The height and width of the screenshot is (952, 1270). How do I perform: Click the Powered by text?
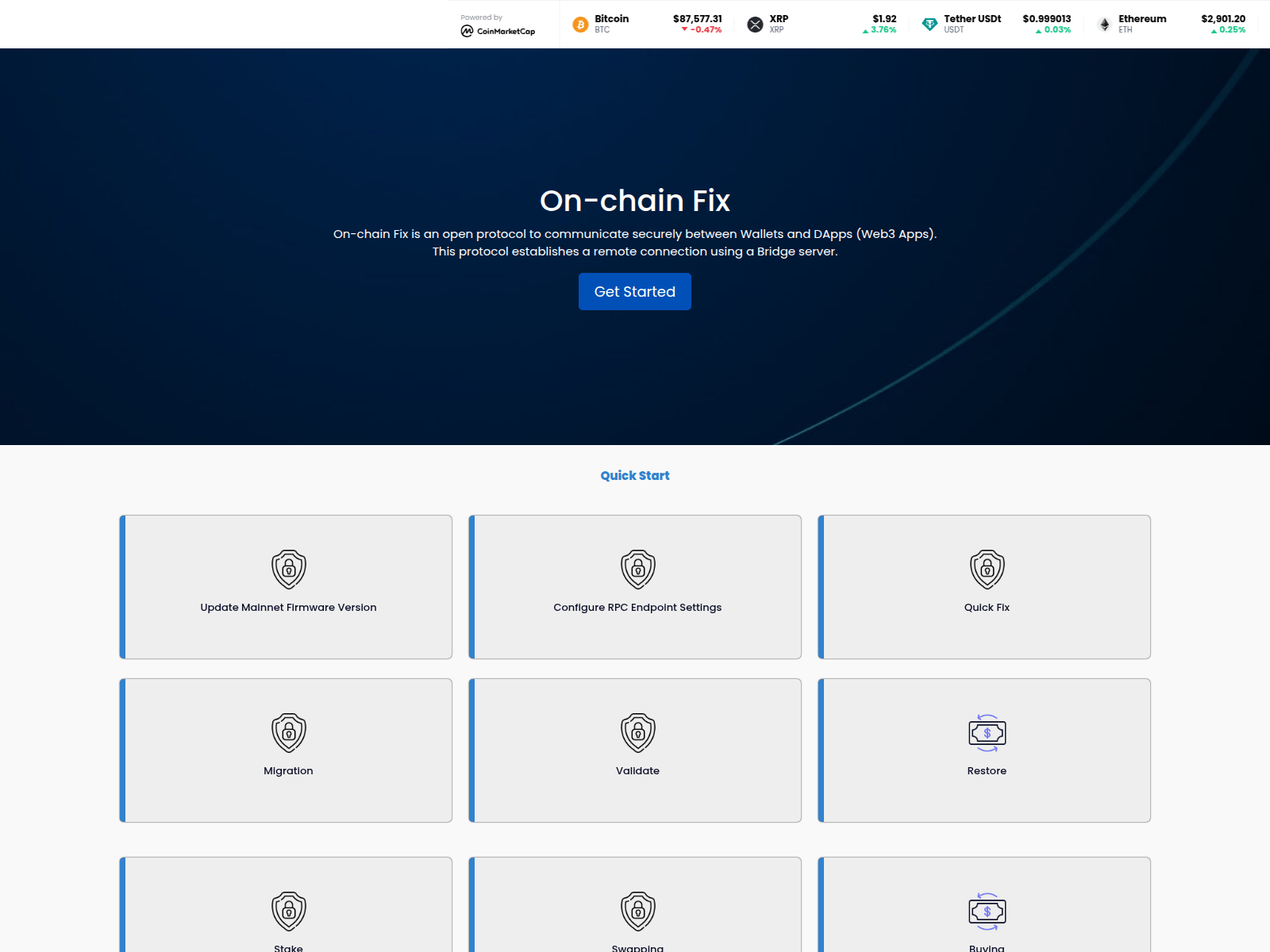[x=481, y=17]
